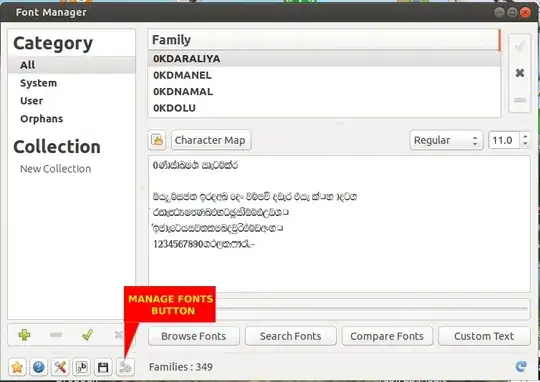The width and height of the screenshot is (540, 382).
Task: Click the character sample 'ab' icon
Action: coord(82,367)
